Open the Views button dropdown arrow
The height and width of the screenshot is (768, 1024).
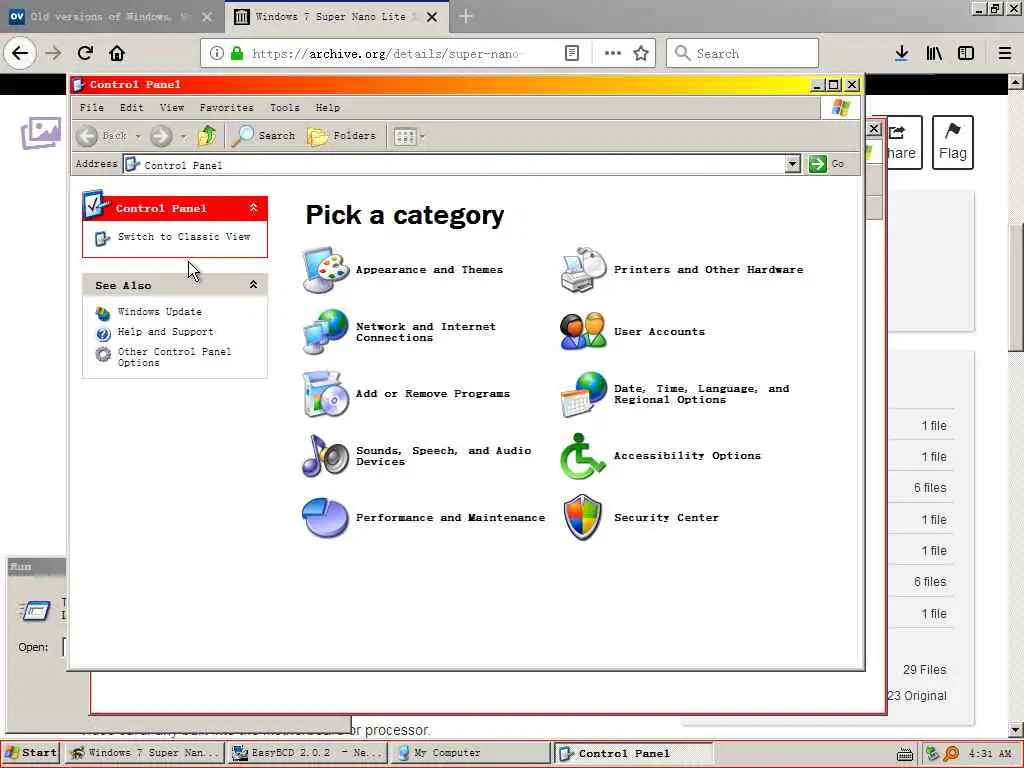point(423,136)
